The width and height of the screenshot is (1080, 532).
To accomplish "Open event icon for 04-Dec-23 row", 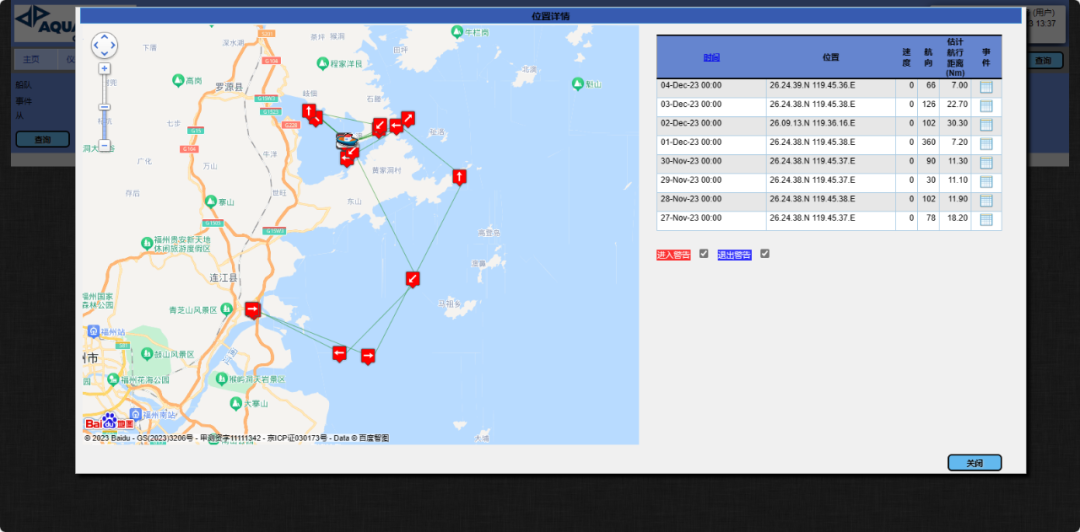I will 986,87.
